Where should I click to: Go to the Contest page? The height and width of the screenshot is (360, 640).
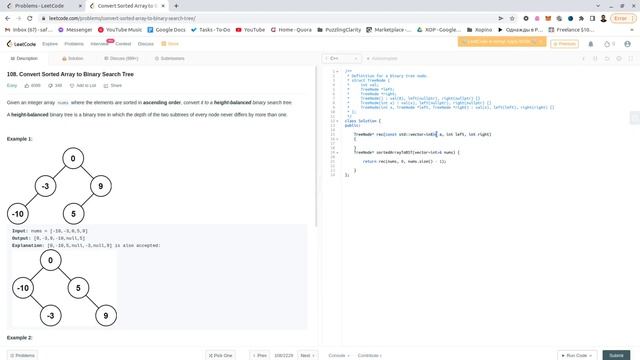tap(123, 44)
